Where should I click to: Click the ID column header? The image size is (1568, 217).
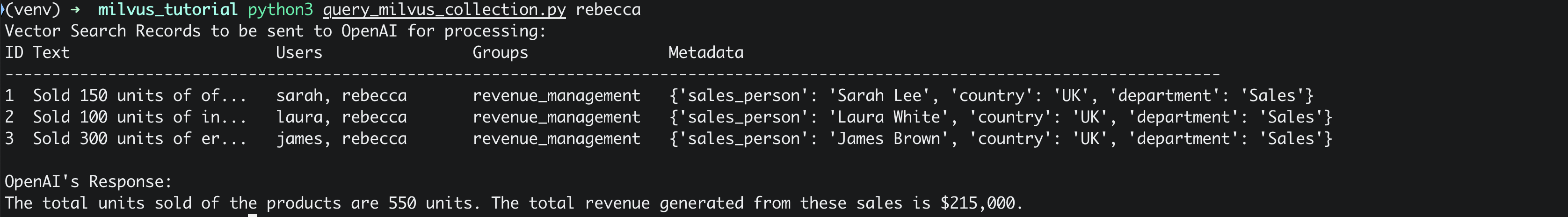tap(14, 53)
